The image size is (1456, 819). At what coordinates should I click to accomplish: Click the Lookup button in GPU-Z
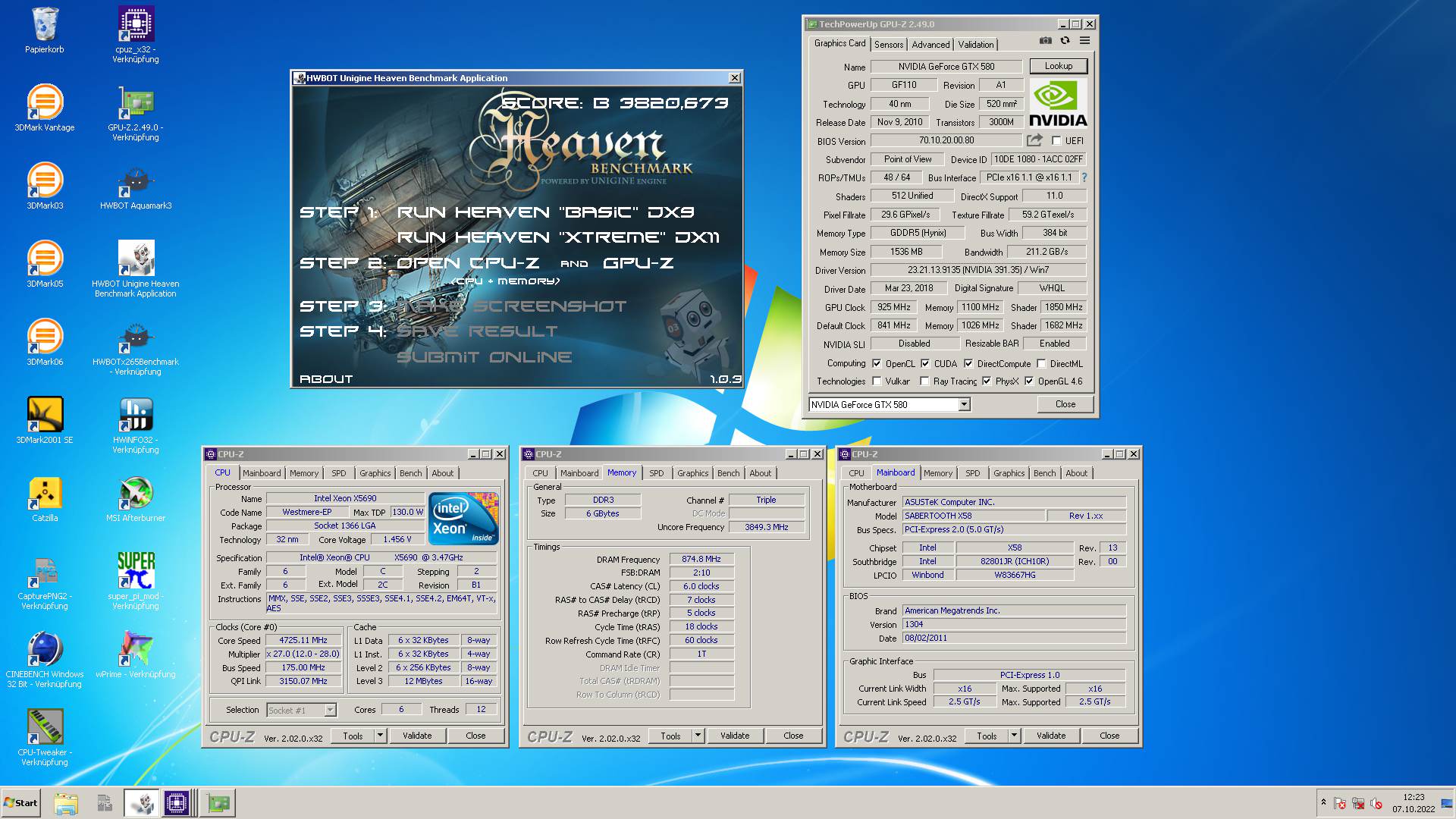tap(1058, 66)
